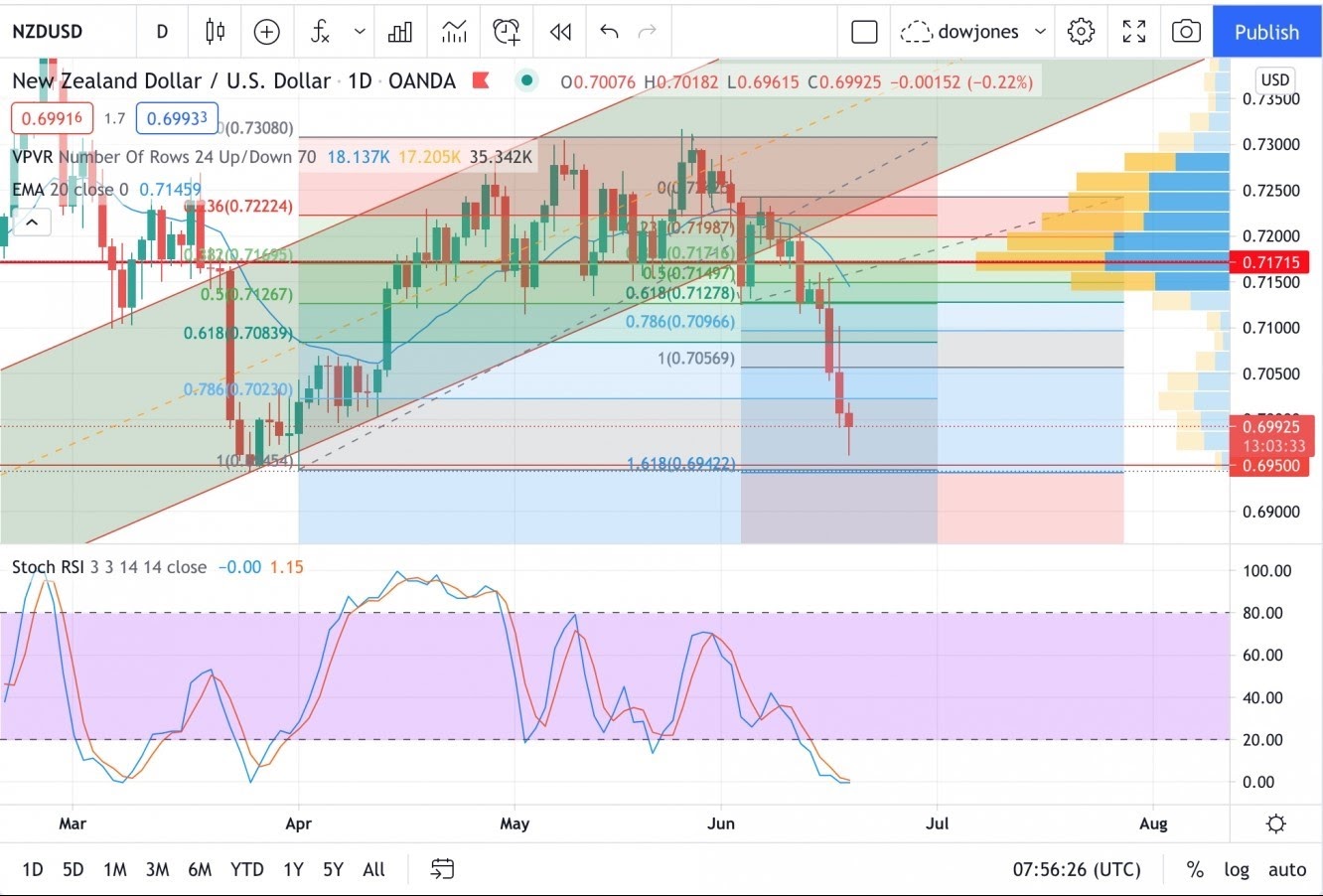1323x896 pixels.
Task: Collapse the indicator legend with the chevron
Action: point(31,223)
